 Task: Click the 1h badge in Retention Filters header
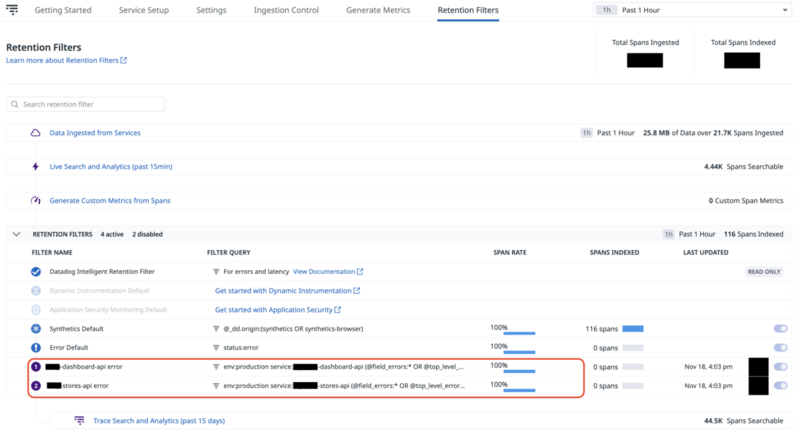click(668, 234)
